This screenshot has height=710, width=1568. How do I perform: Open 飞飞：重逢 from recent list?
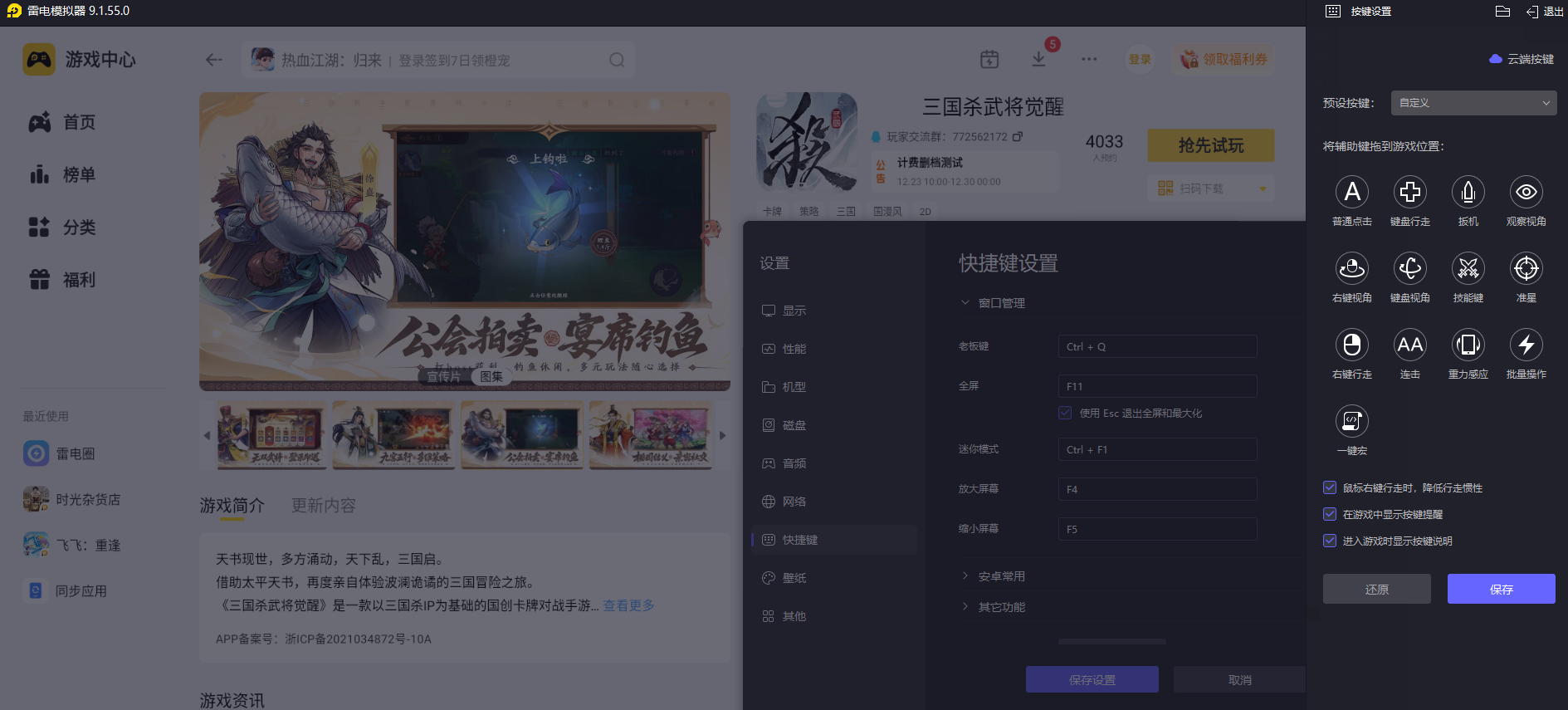coord(71,545)
